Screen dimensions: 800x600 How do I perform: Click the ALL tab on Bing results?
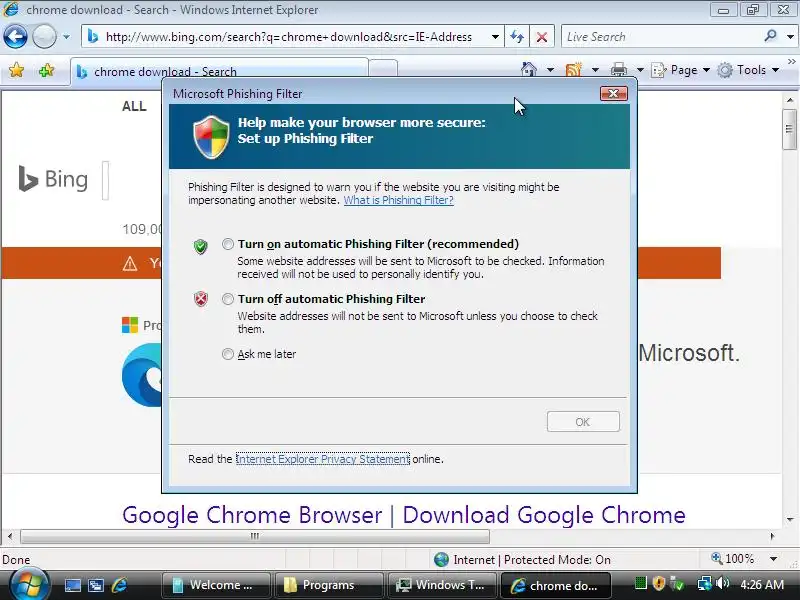134,106
